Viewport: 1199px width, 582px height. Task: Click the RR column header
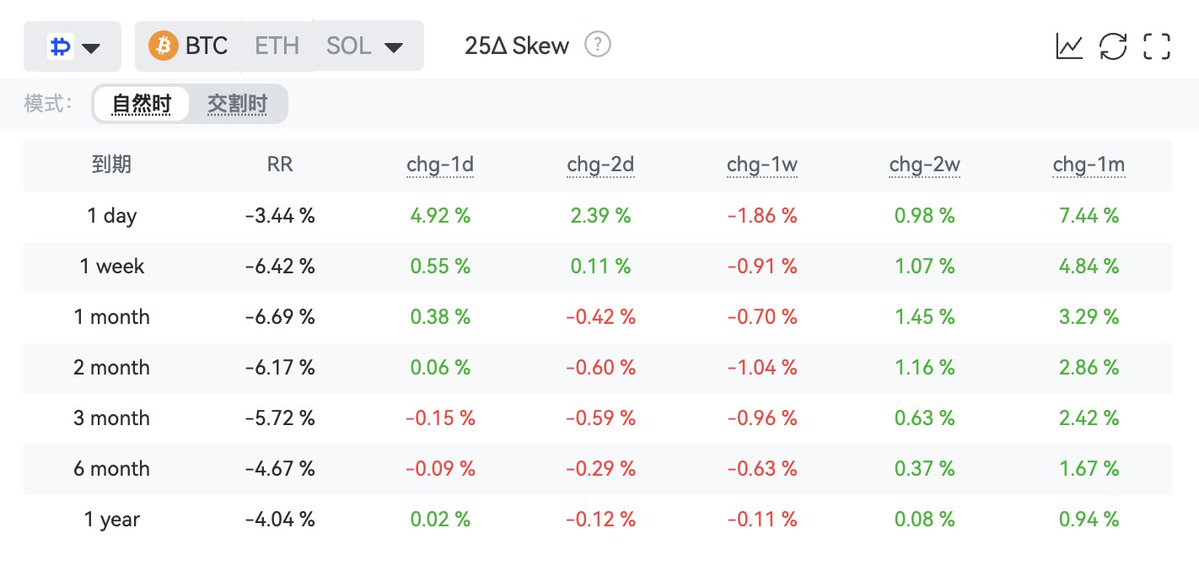click(x=280, y=165)
